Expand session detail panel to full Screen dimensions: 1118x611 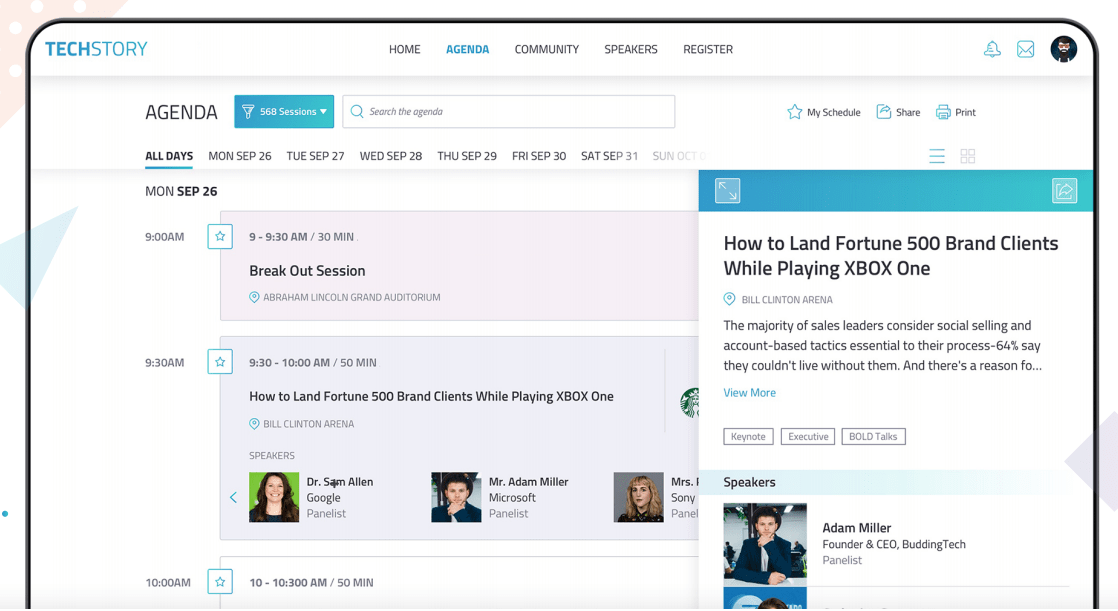(727, 190)
